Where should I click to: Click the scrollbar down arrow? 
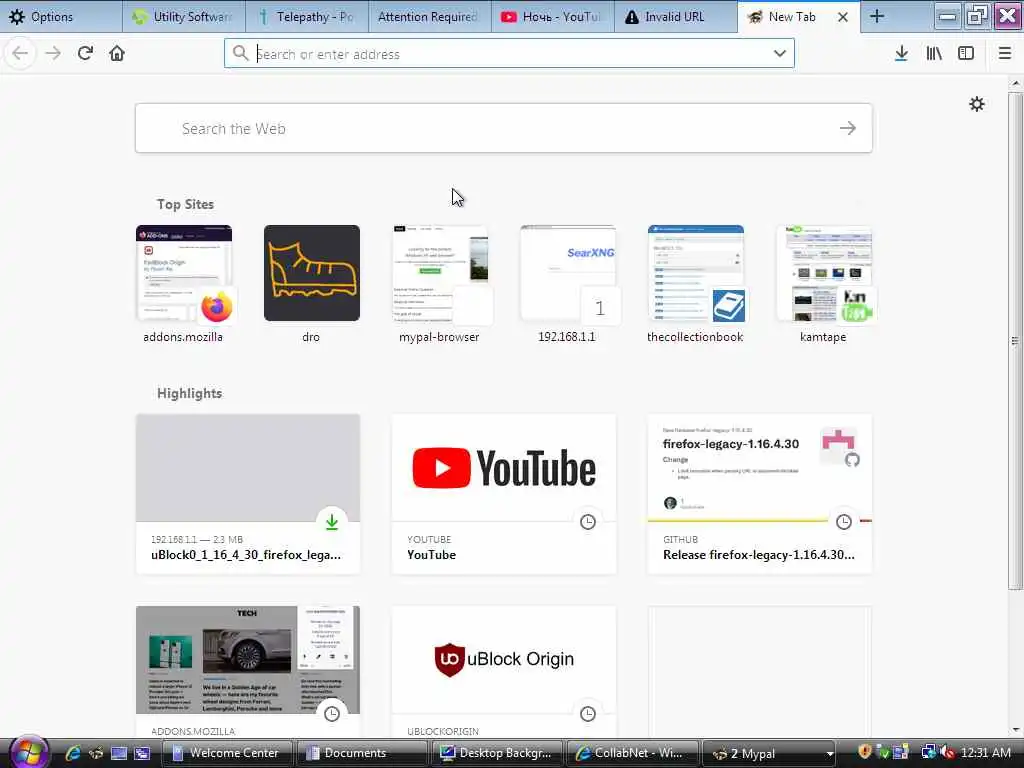pyautogui.click(x=1015, y=729)
